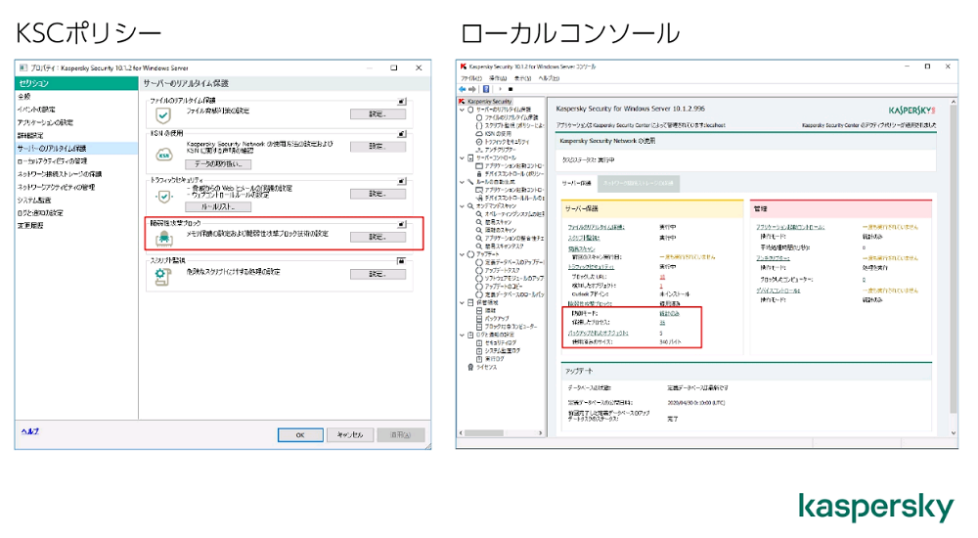This screenshot has height=538, width=978.
Task: Open ファイル(F) menu in console
Action: 471,79
